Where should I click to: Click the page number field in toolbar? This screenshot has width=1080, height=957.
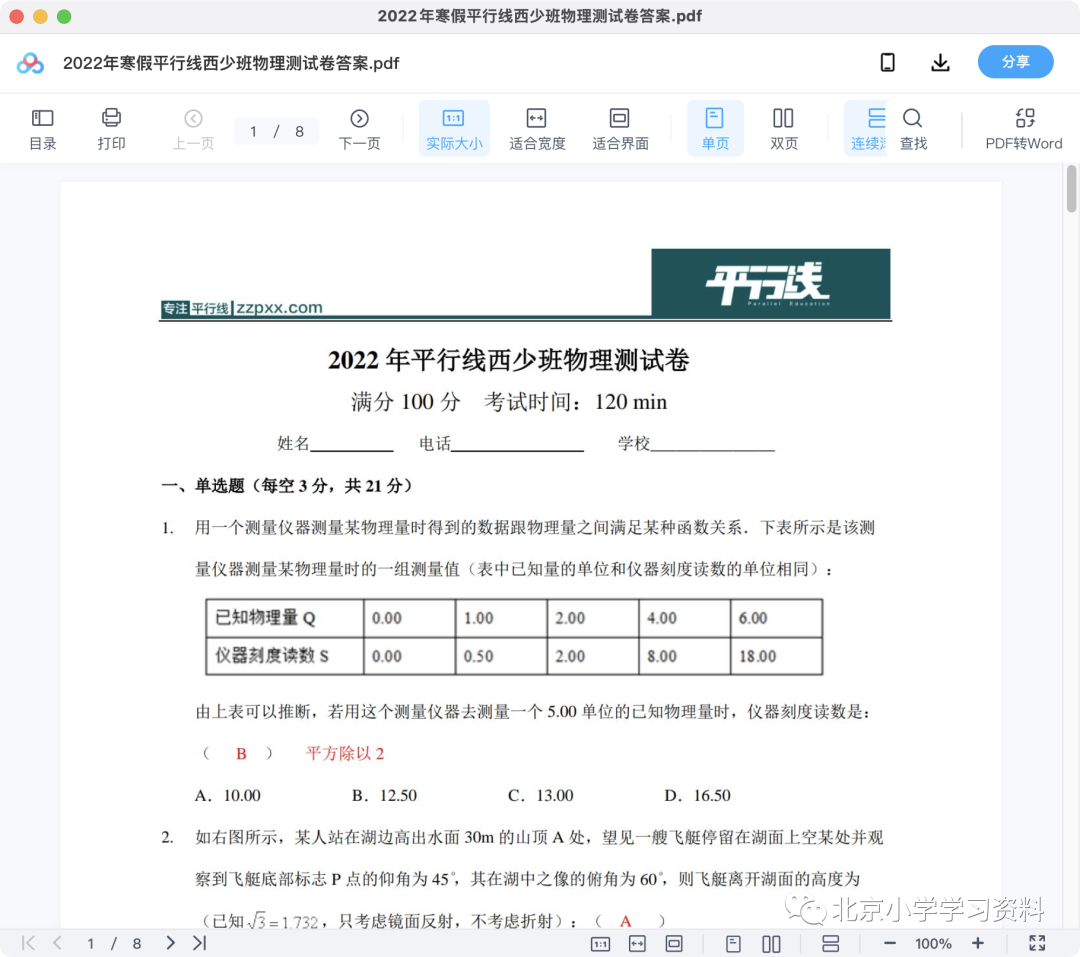click(276, 132)
